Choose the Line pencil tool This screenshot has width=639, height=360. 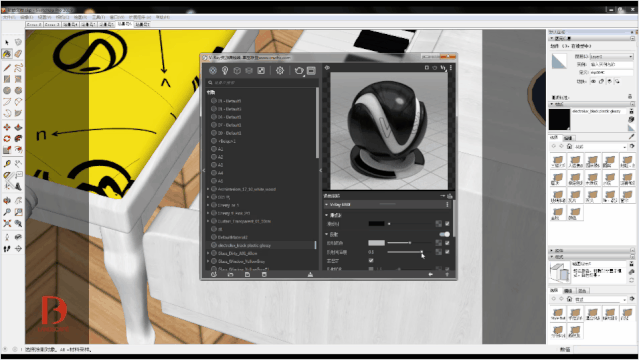(x=7, y=68)
